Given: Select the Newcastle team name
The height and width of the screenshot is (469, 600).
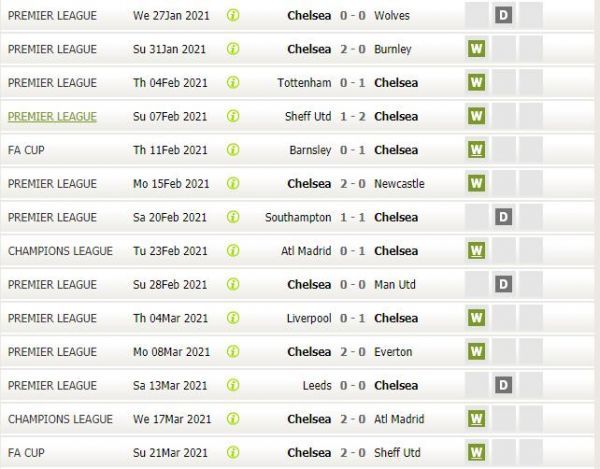Looking at the screenshot, I should 399,184.
